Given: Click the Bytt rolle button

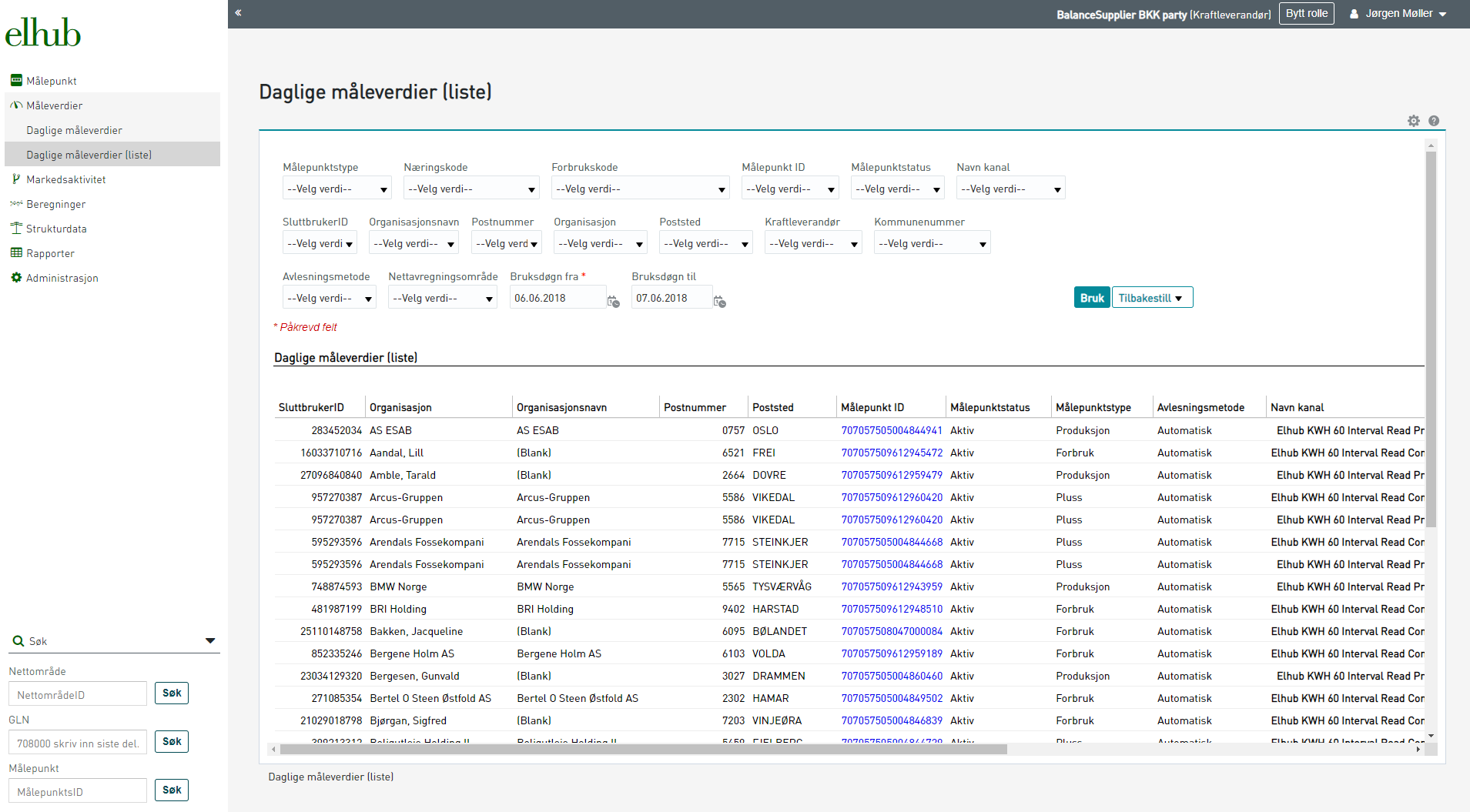Looking at the screenshot, I should [x=1307, y=14].
